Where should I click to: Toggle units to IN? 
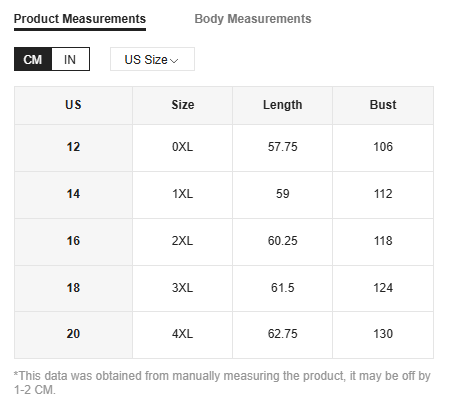tap(70, 59)
